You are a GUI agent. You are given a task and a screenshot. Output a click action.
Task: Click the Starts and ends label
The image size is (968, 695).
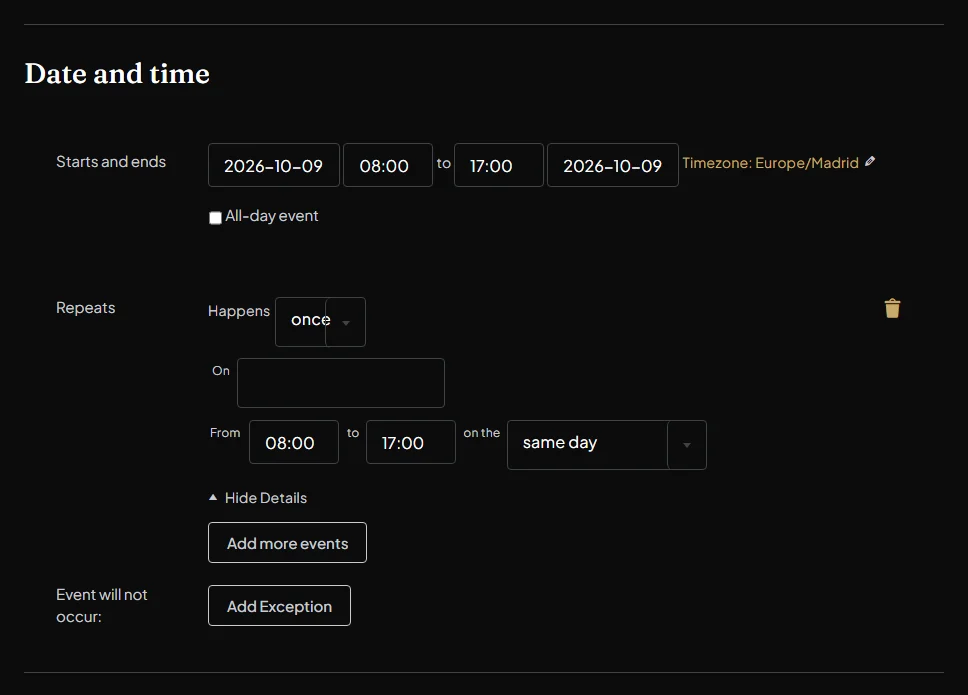(111, 162)
